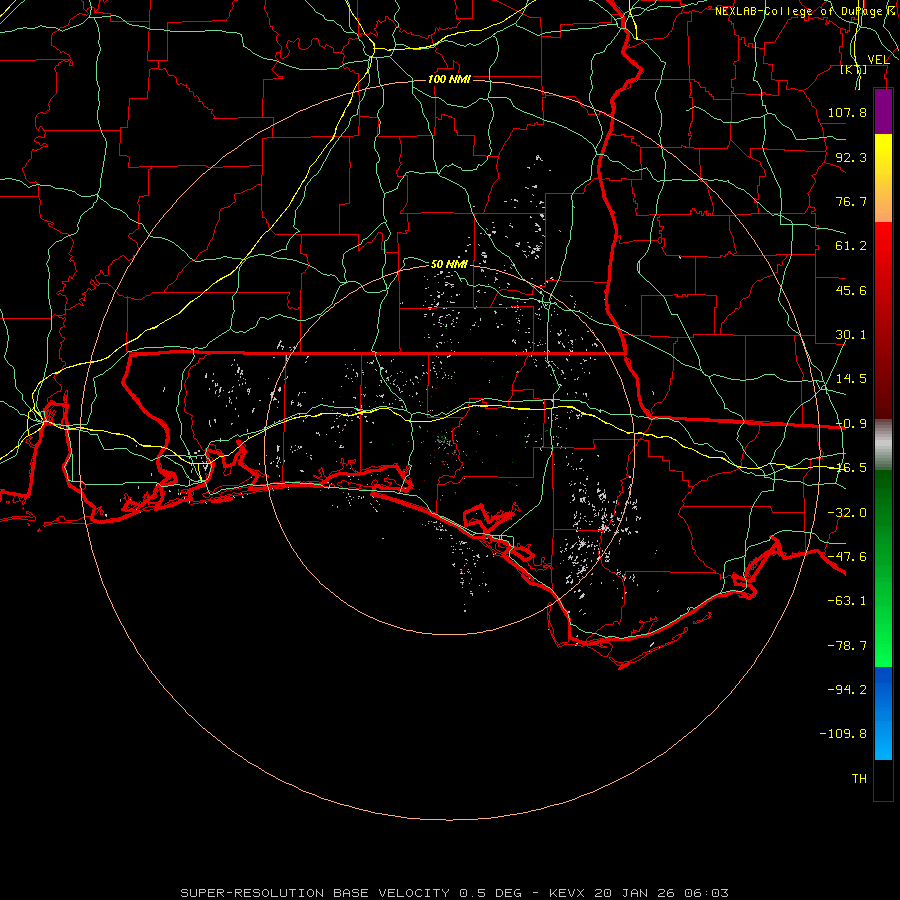Click the purple segment of velocity color bar
Image resolution: width=900 pixels, height=900 pixels.
[883, 112]
